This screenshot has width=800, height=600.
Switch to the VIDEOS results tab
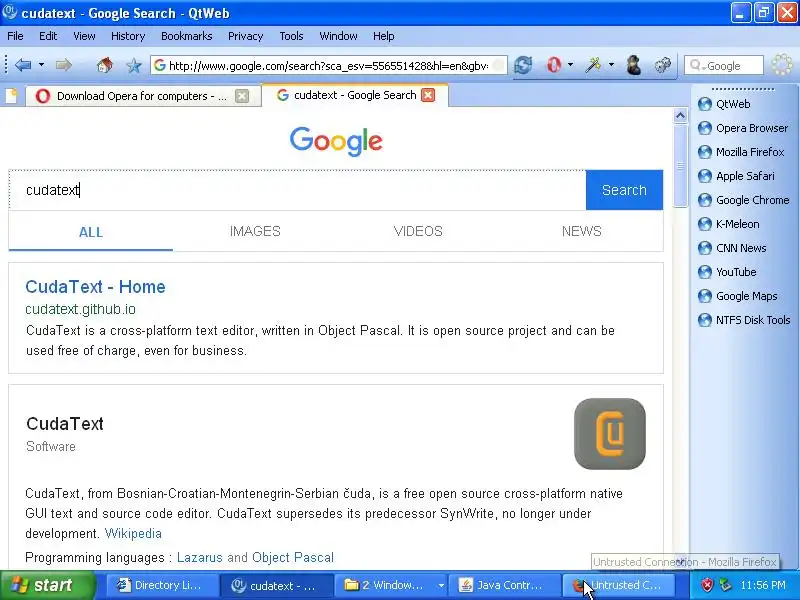(x=418, y=231)
